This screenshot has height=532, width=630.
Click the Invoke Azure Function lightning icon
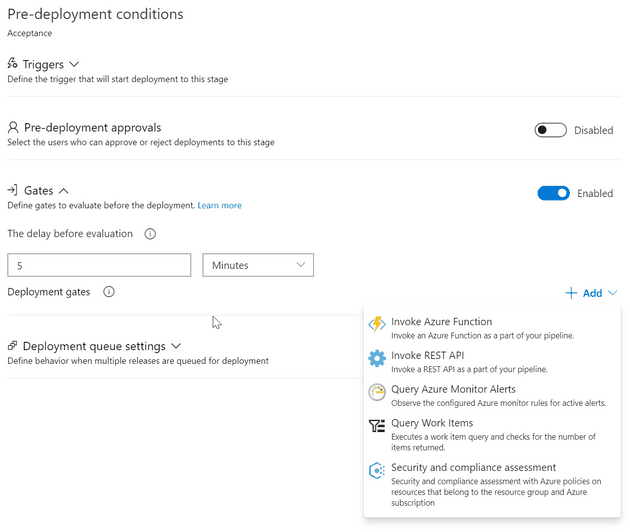377,323
